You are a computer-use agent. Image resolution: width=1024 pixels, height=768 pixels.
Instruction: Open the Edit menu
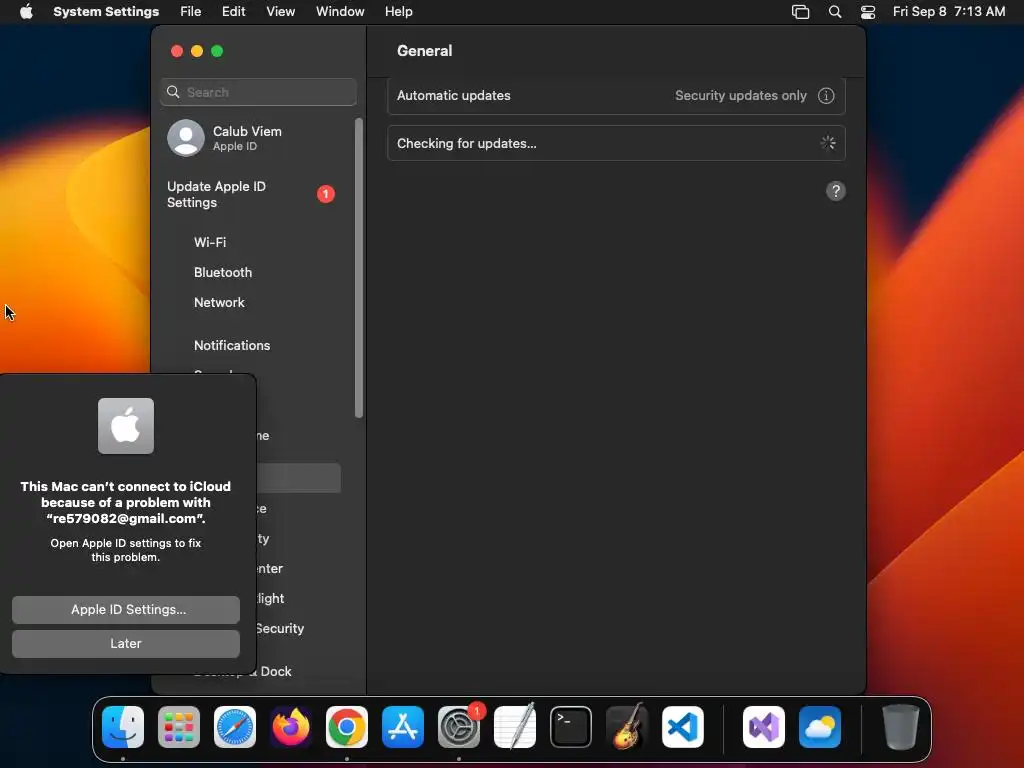pos(234,12)
